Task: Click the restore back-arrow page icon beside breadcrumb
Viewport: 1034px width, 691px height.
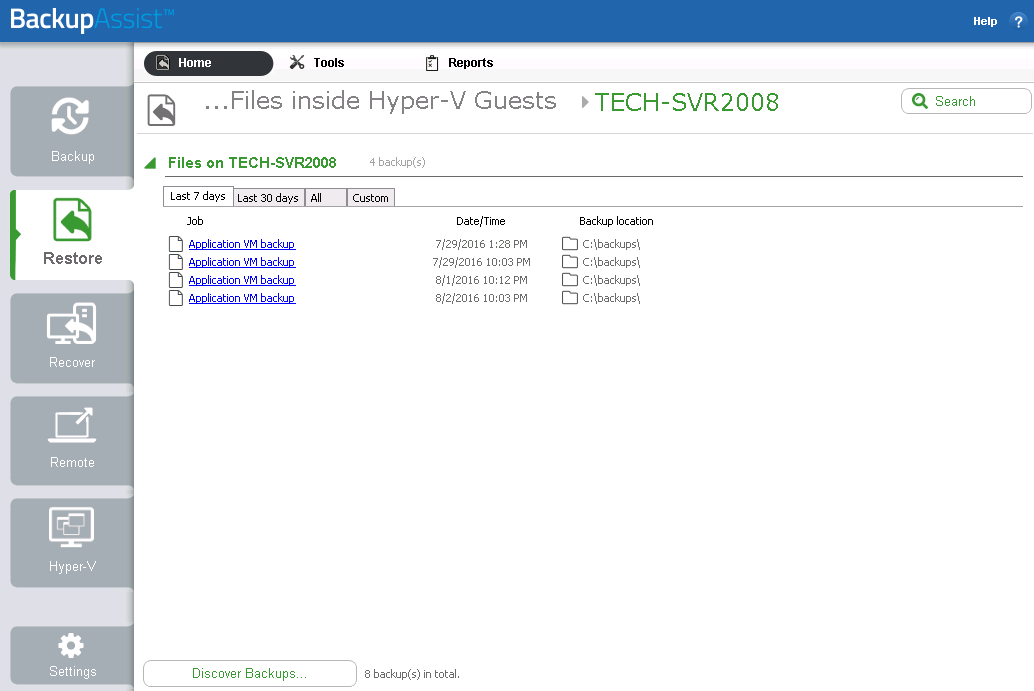Action: click(162, 109)
